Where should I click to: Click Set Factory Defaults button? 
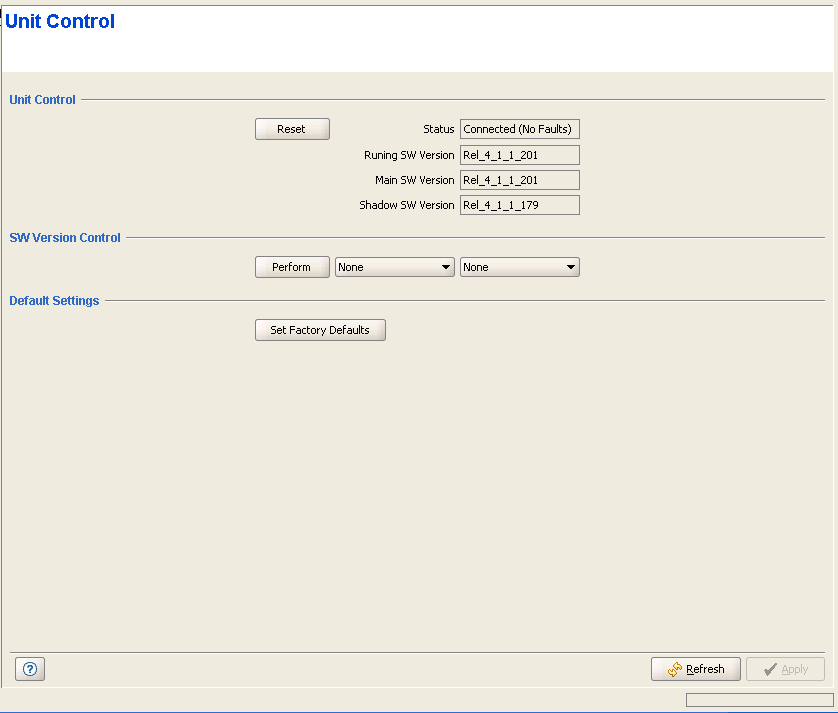[320, 330]
